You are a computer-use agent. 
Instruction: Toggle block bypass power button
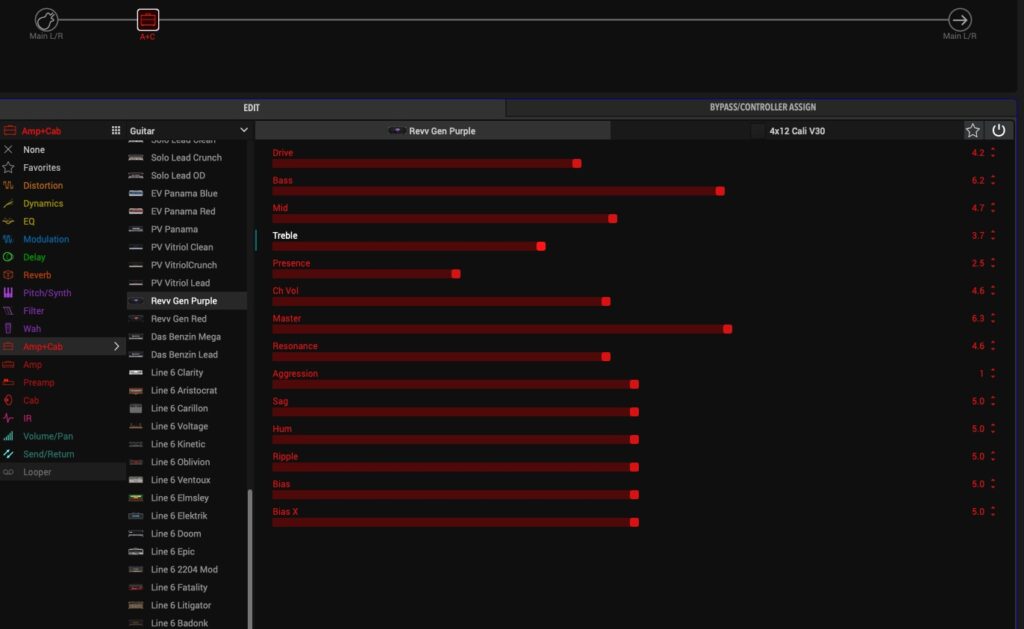coord(998,130)
